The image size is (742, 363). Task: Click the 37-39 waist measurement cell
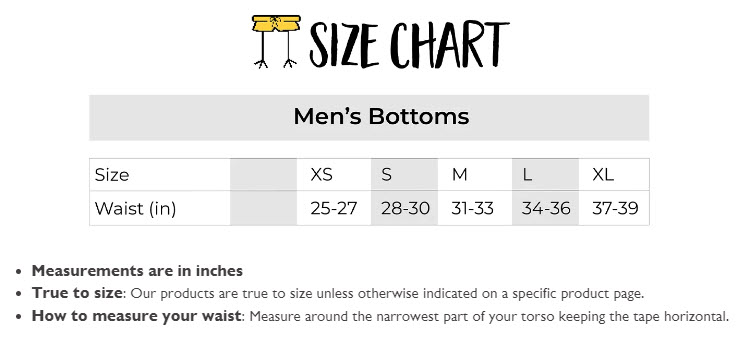point(614,208)
